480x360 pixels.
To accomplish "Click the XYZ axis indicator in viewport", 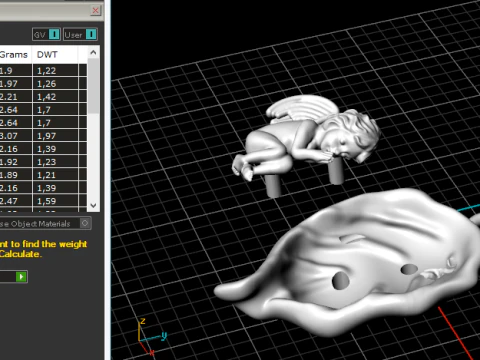I will tap(152, 337).
